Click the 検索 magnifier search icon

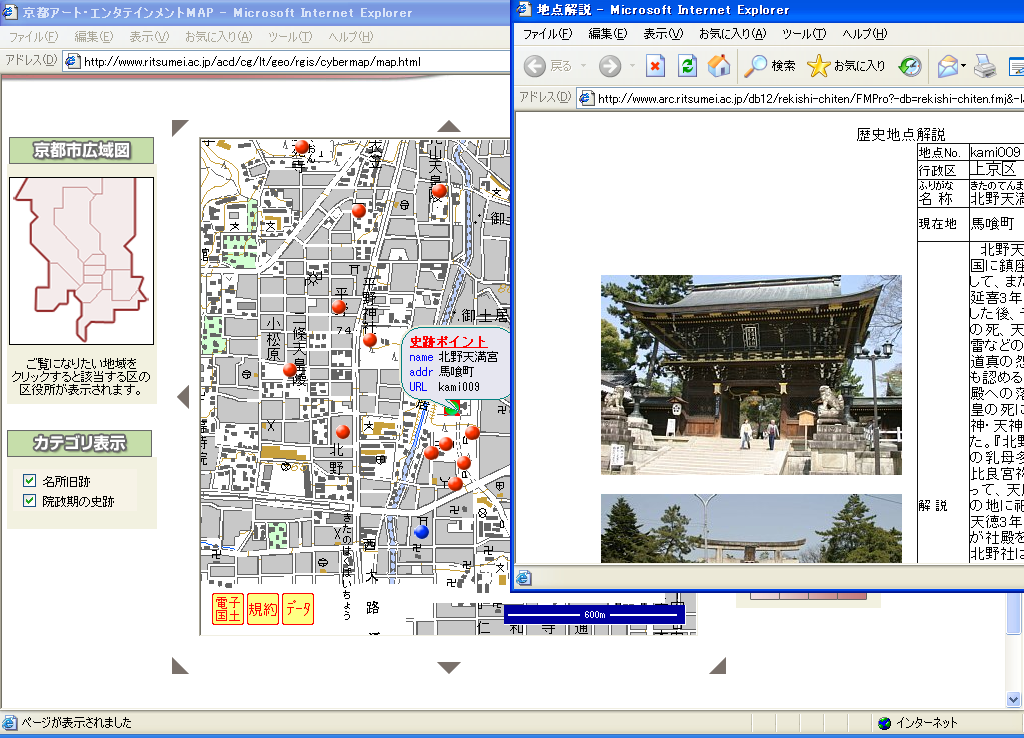[756, 65]
